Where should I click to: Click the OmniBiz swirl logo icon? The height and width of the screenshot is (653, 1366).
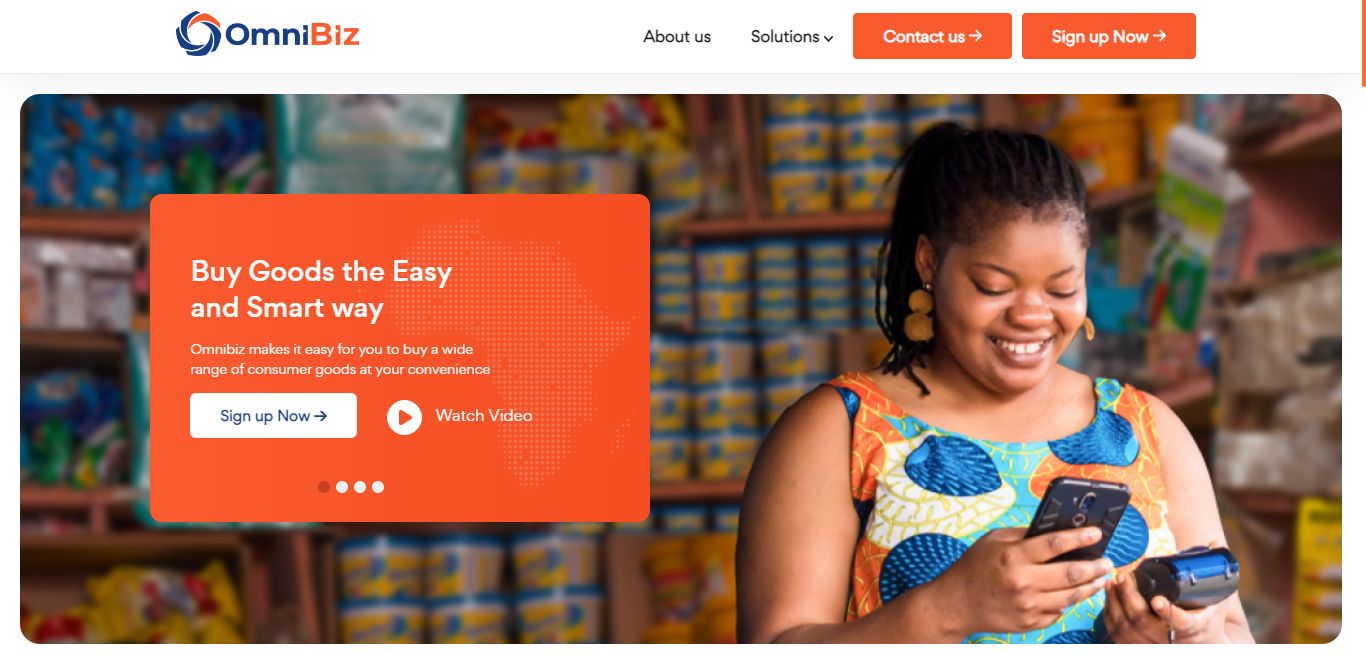click(x=197, y=34)
